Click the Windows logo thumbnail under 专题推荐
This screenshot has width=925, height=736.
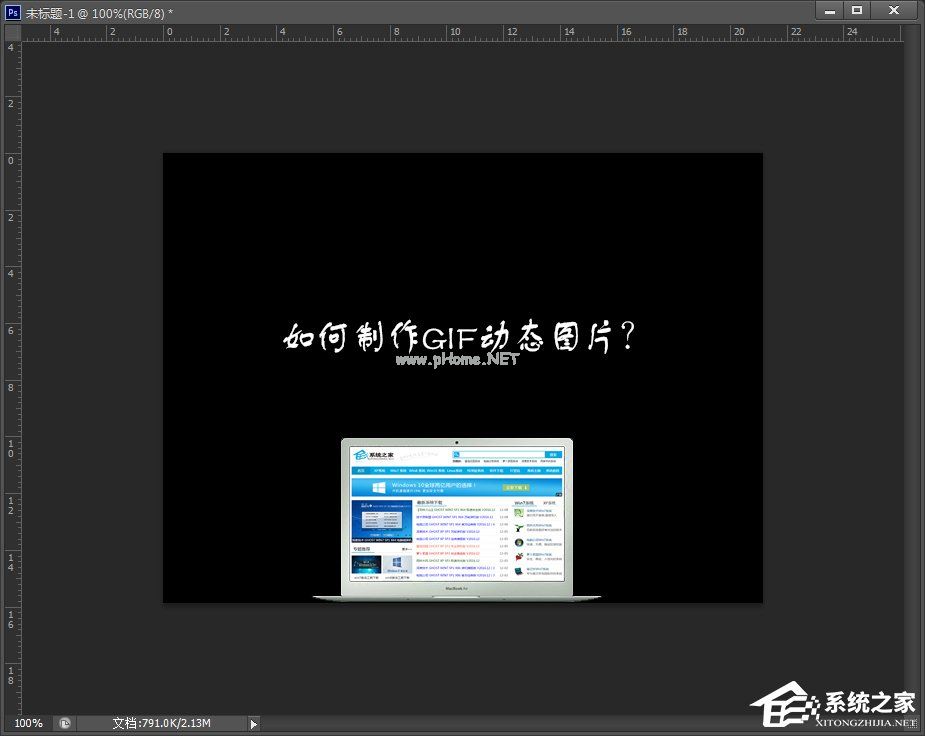395,563
